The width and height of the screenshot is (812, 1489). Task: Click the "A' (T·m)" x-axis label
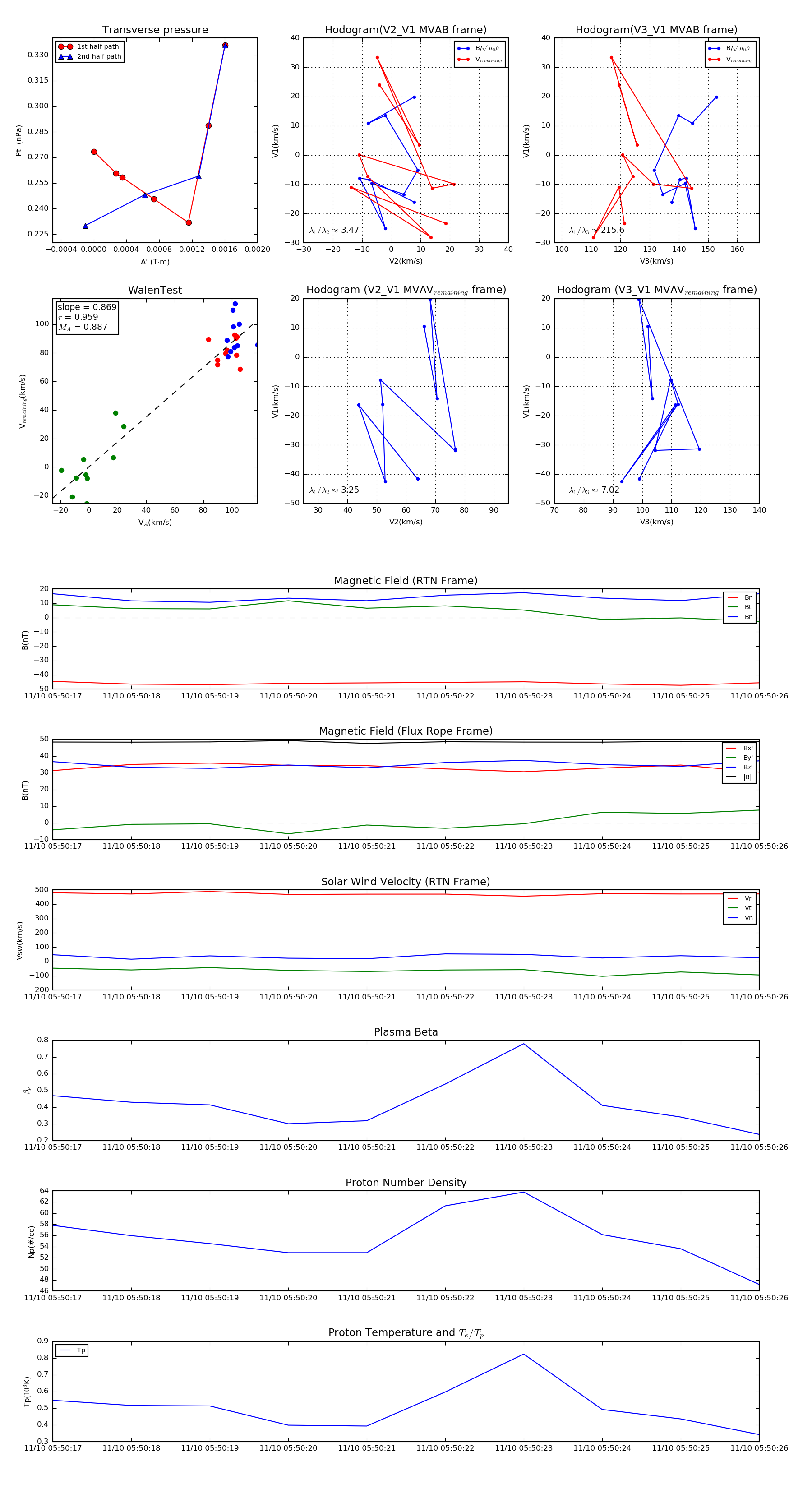coord(155,262)
